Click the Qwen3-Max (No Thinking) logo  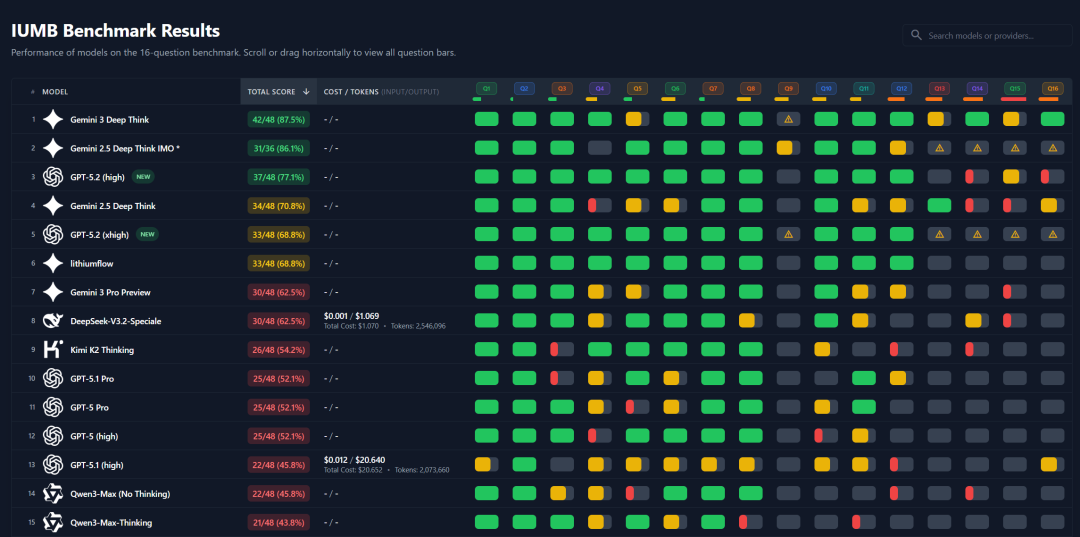(x=53, y=494)
